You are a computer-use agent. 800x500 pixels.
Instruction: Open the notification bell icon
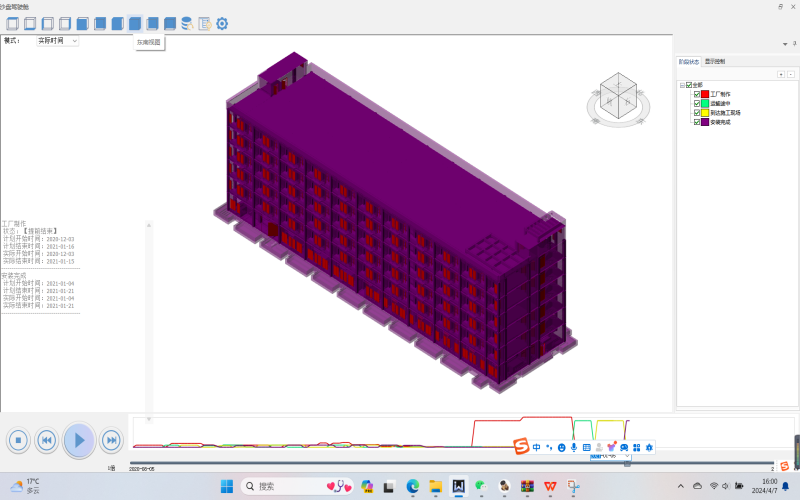[x=786, y=486]
